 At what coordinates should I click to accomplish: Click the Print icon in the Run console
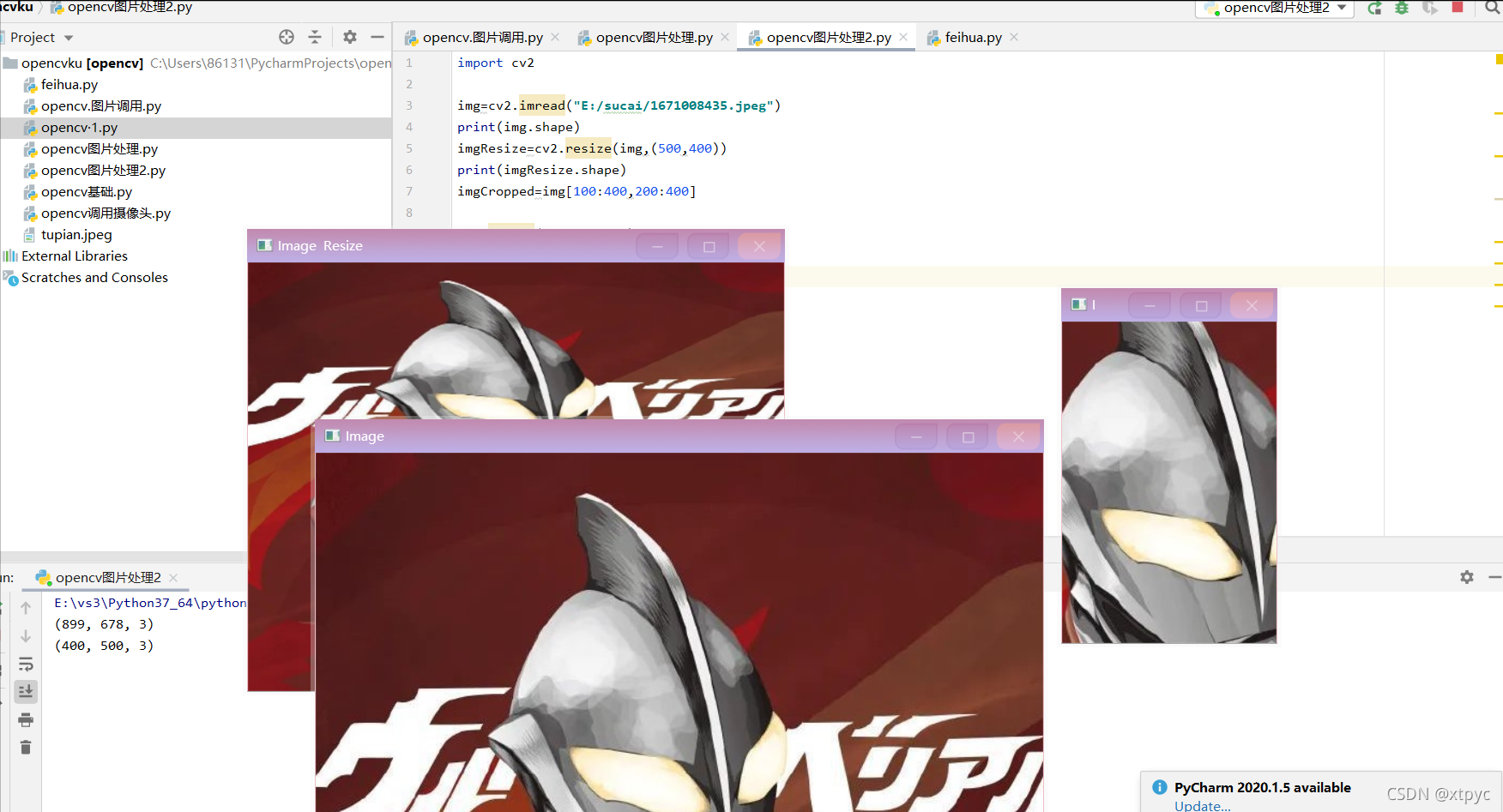(x=26, y=719)
